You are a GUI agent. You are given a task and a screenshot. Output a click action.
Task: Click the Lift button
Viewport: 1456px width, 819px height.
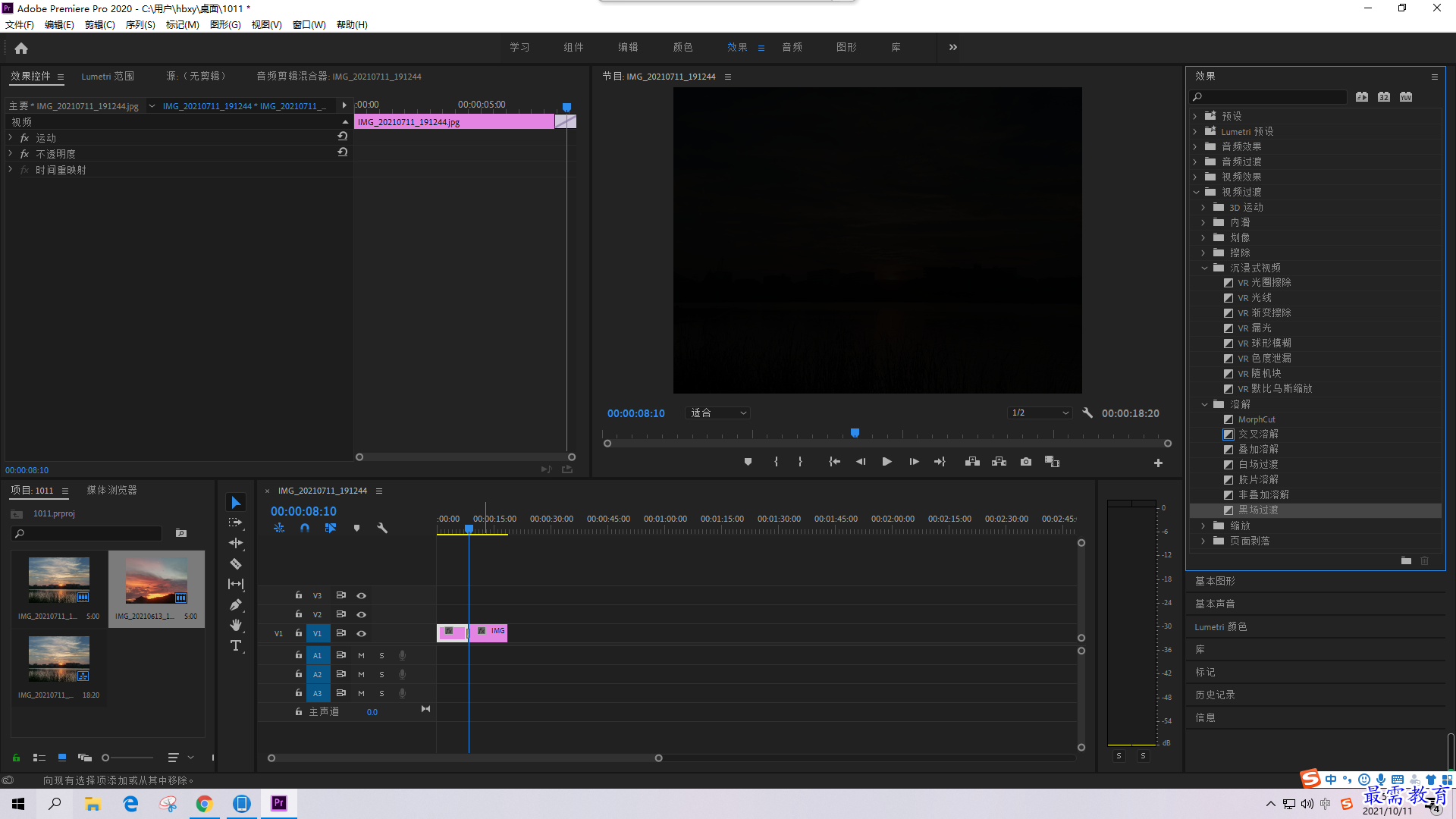(972, 462)
